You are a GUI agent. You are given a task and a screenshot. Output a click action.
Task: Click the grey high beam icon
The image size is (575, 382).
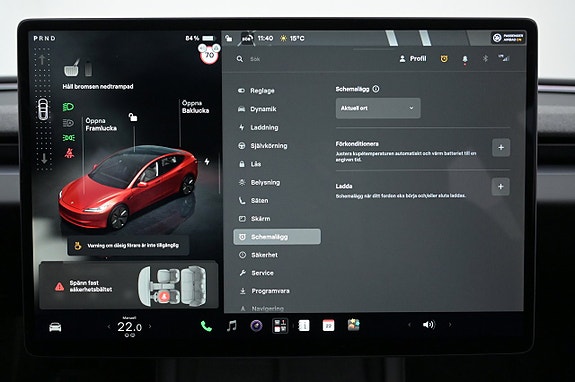coord(68,123)
